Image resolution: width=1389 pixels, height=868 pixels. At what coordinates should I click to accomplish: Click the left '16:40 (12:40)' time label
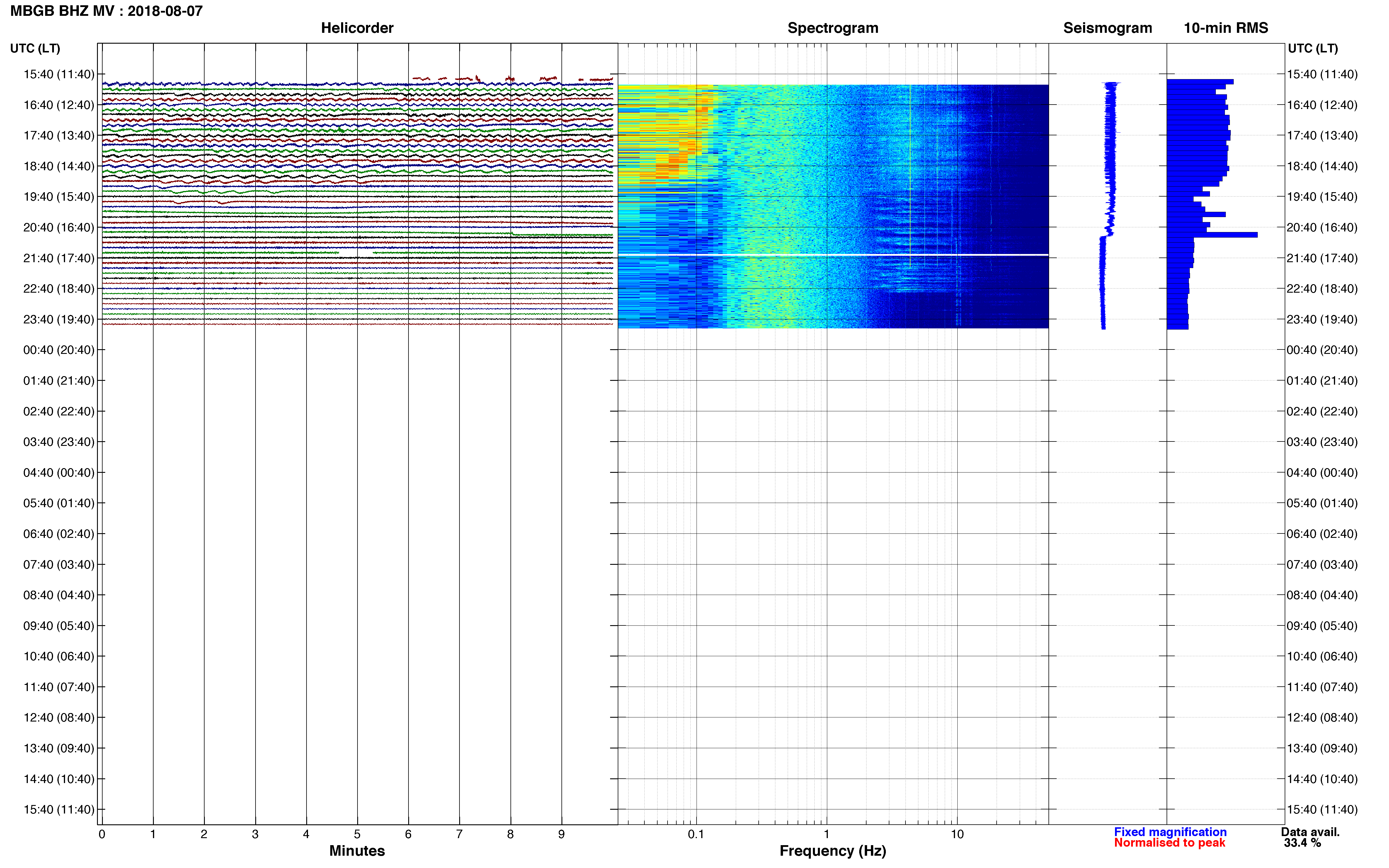pyautogui.click(x=59, y=105)
